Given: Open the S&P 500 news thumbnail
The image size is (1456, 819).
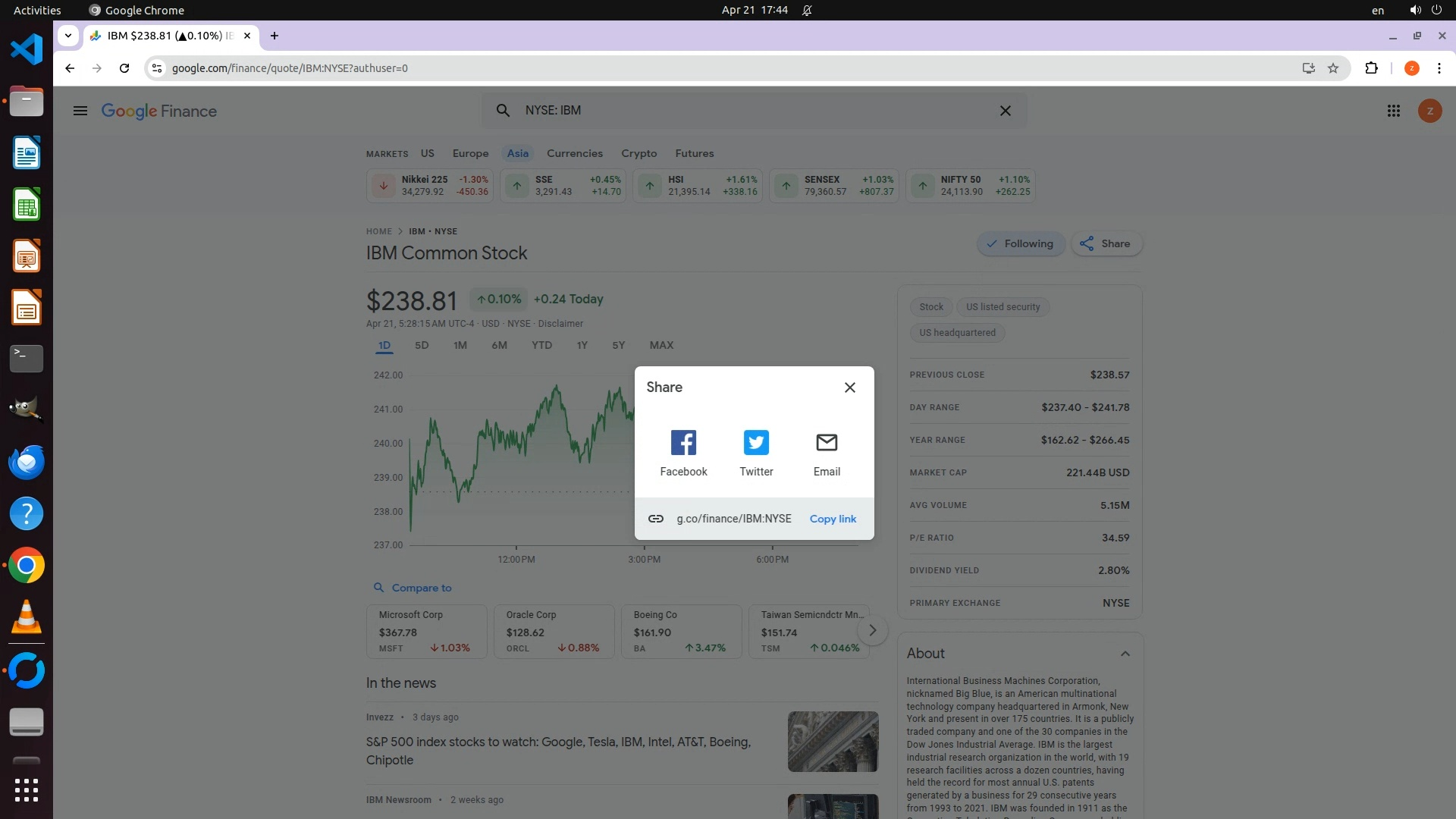Looking at the screenshot, I should [833, 742].
